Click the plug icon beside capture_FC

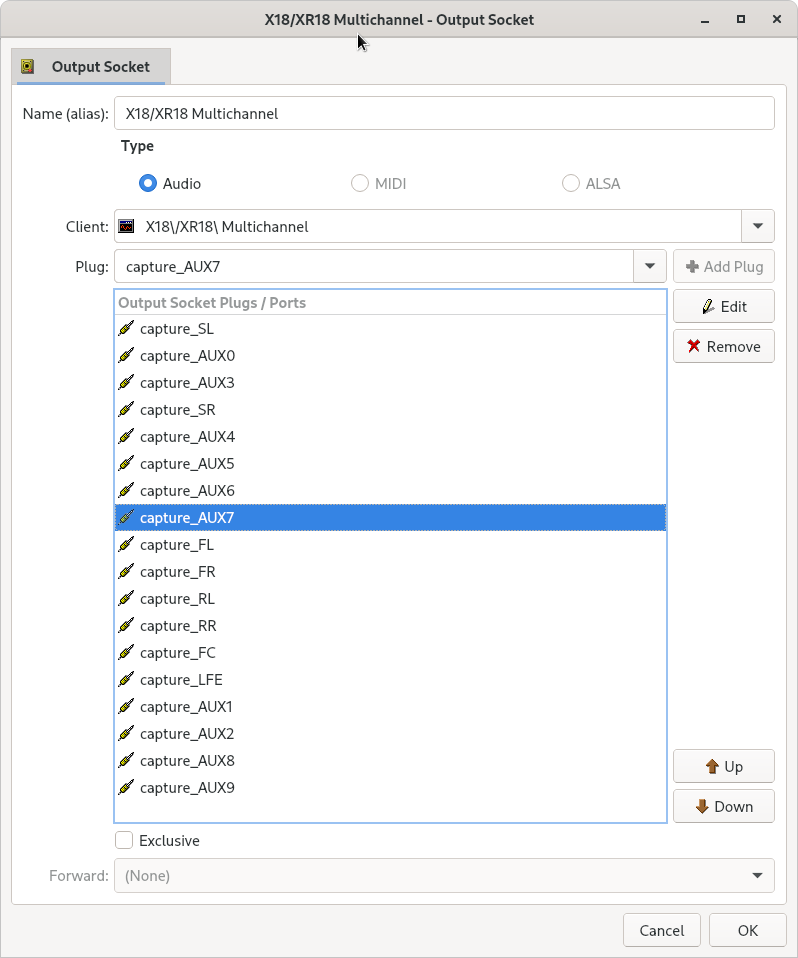[126, 653]
